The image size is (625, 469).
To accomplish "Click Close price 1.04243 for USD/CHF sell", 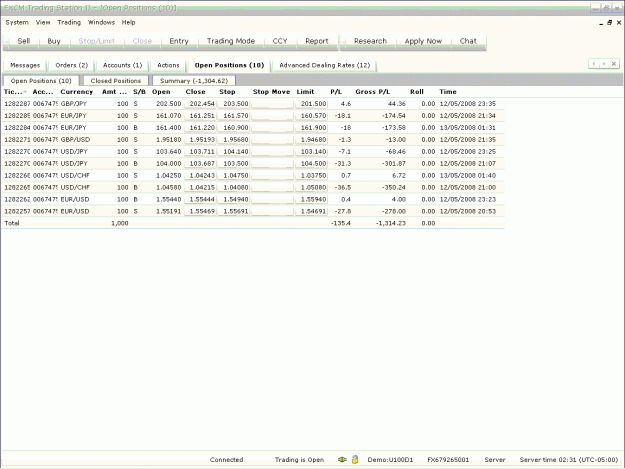I will click(x=200, y=176).
